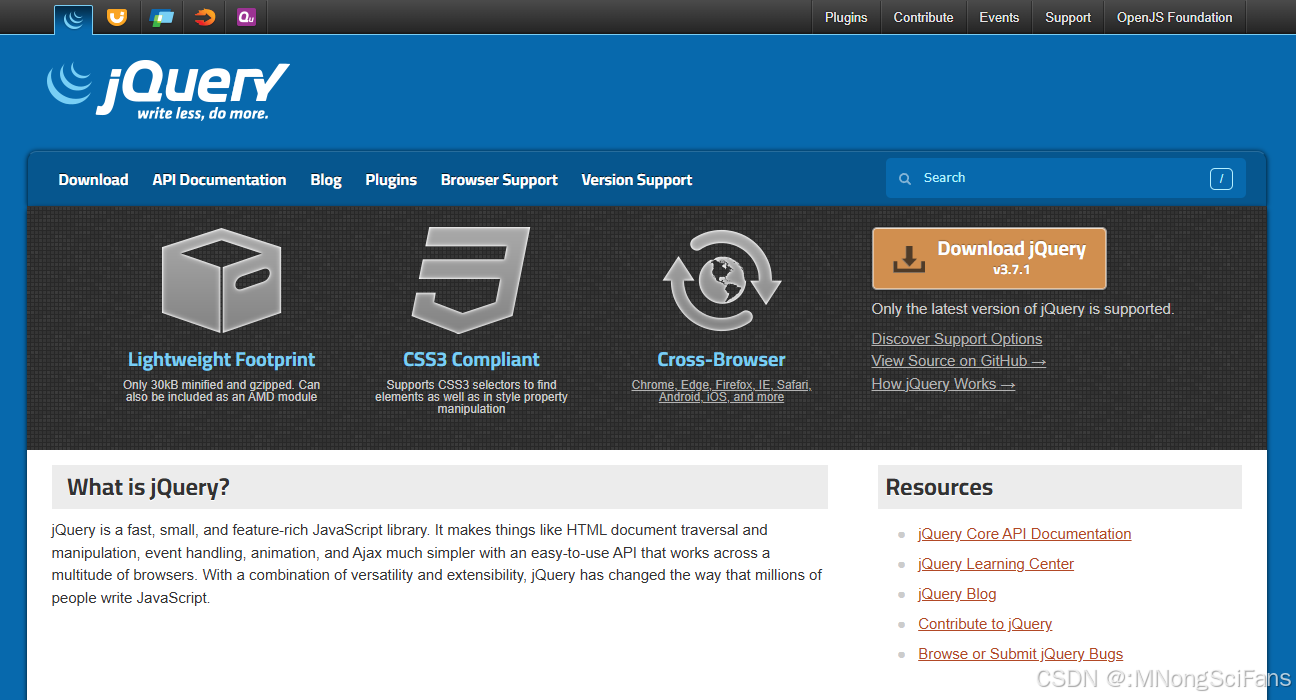Open API Documentation nav item
1296x700 pixels.
click(219, 180)
